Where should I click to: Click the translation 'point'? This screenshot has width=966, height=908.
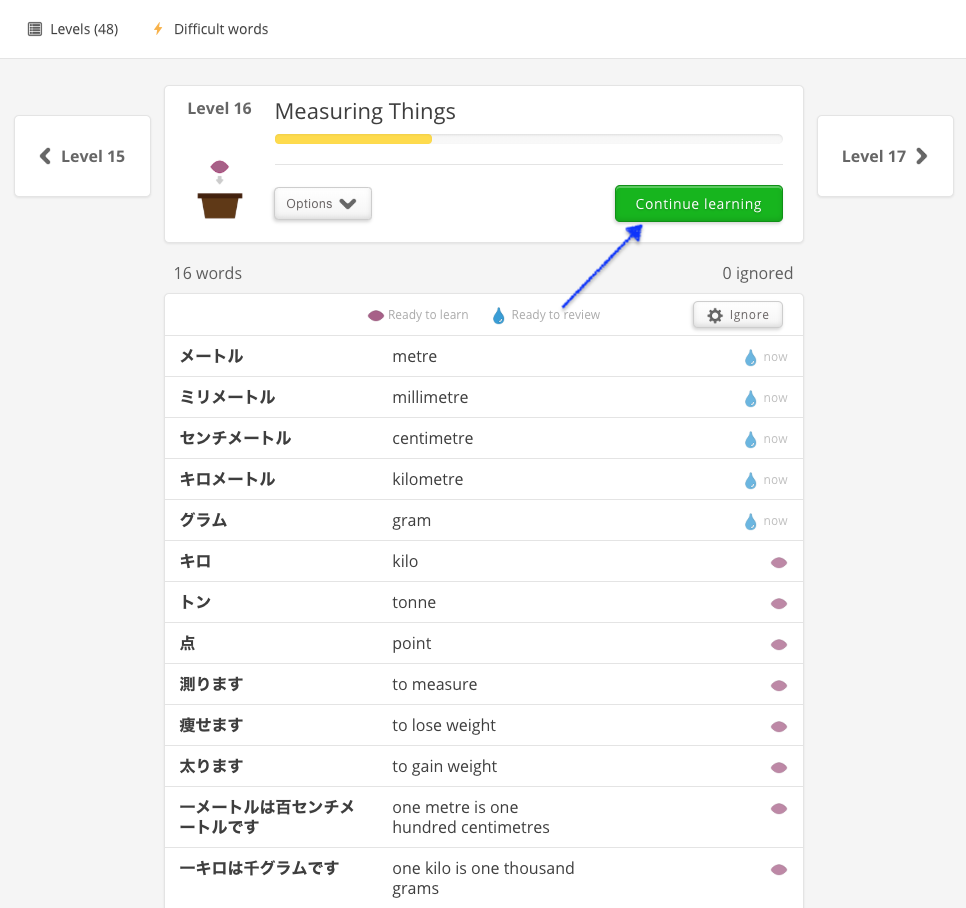coord(412,644)
